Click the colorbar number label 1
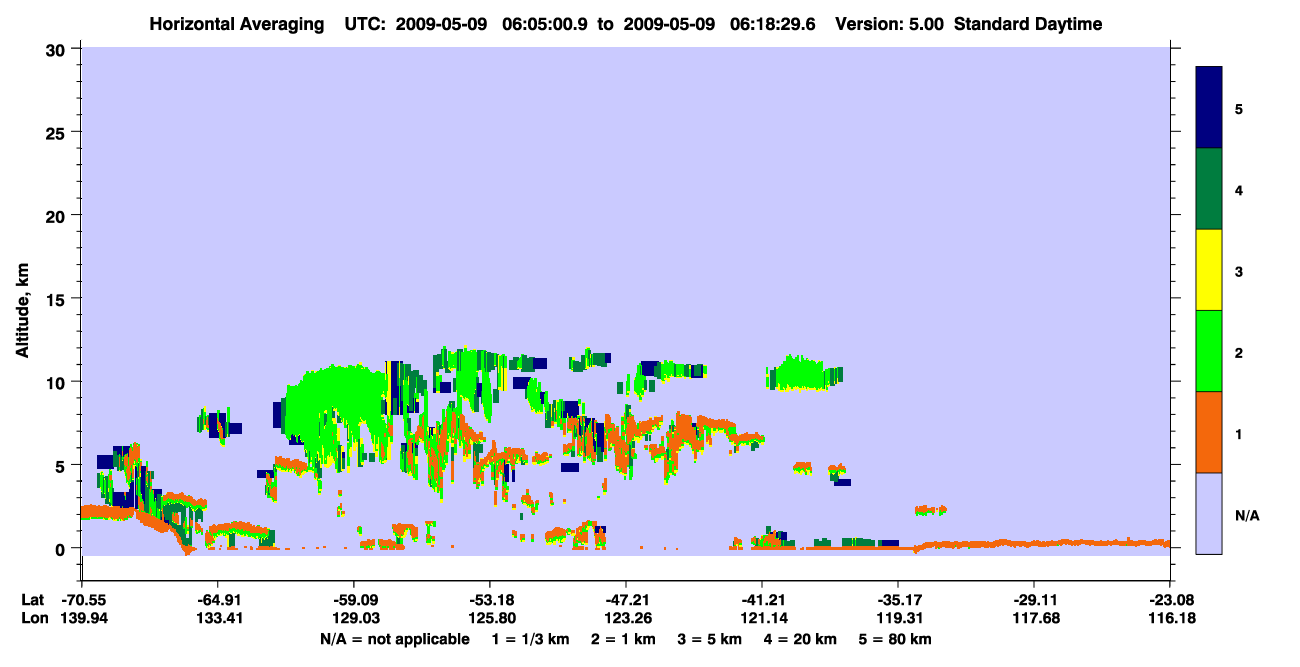1300x667 pixels. 1239,434
